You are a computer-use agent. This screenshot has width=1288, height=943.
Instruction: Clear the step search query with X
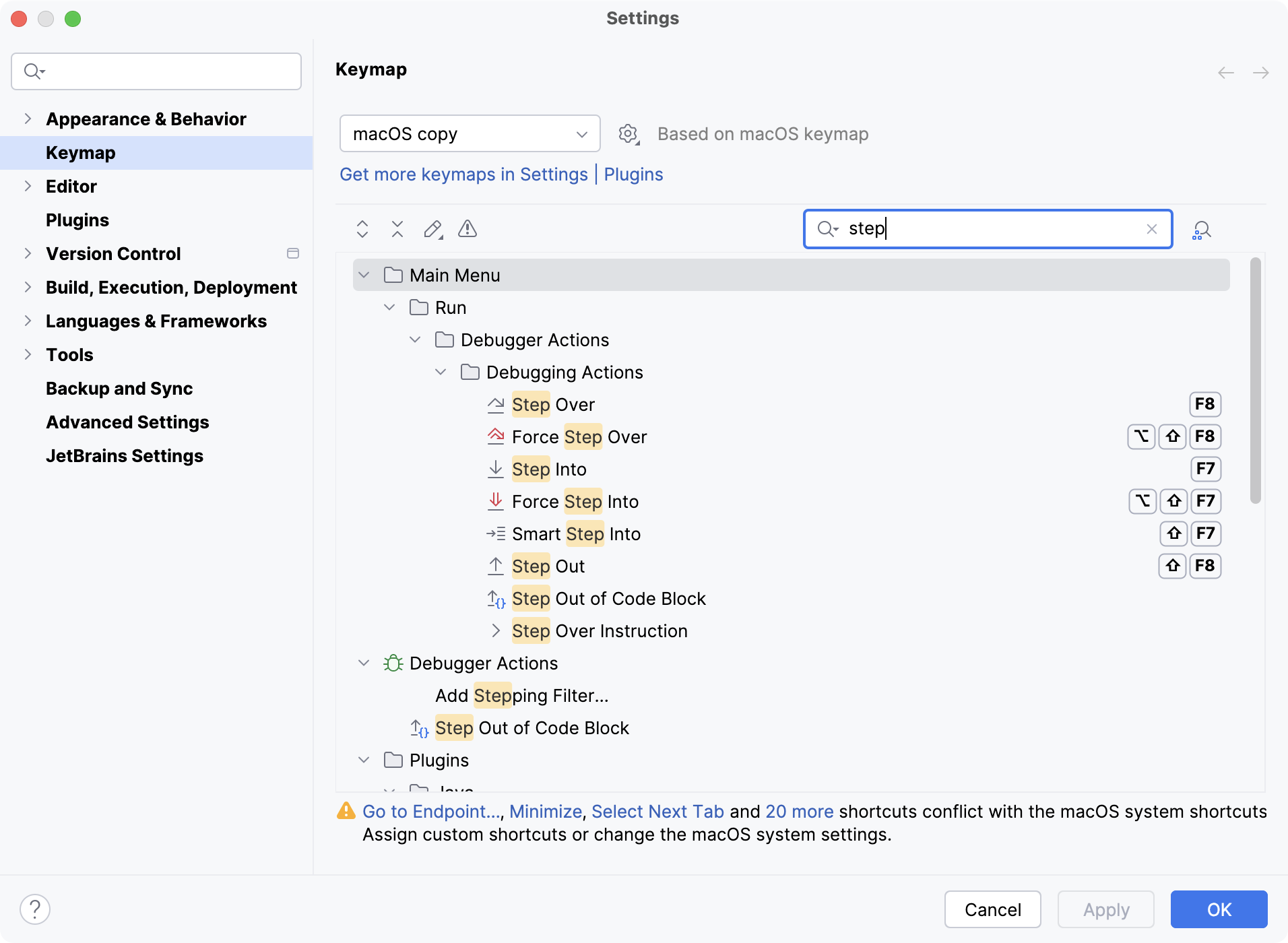[1151, 229]
